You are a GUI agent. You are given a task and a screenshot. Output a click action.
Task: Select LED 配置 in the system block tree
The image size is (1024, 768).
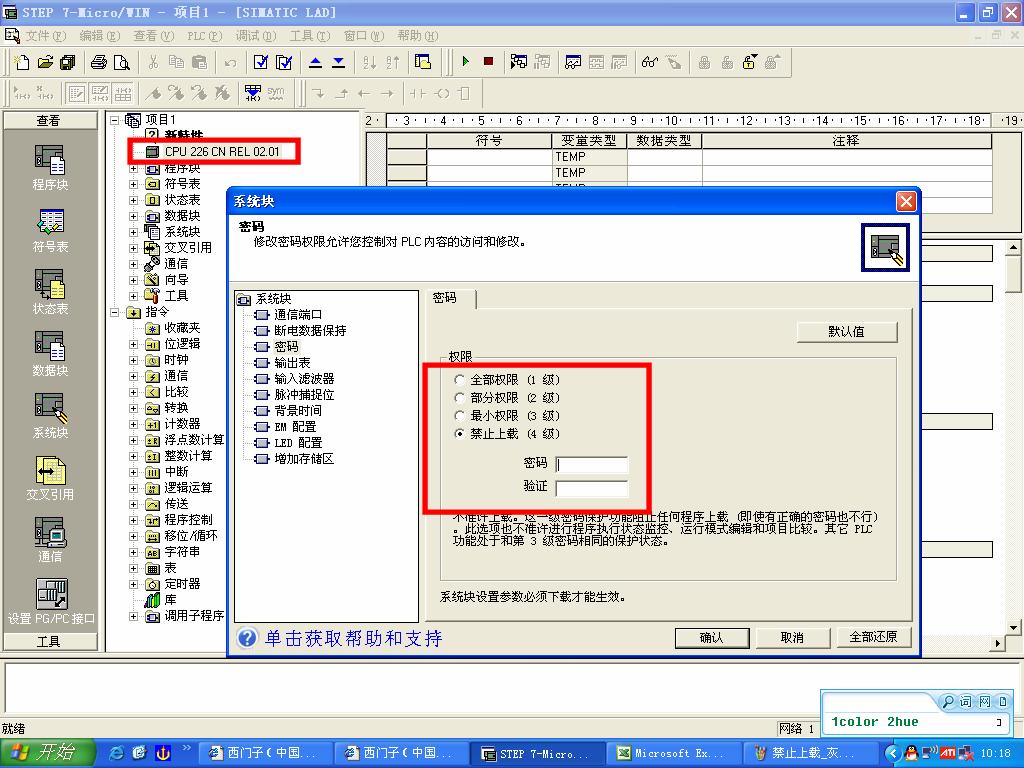[x=298, y=443]
